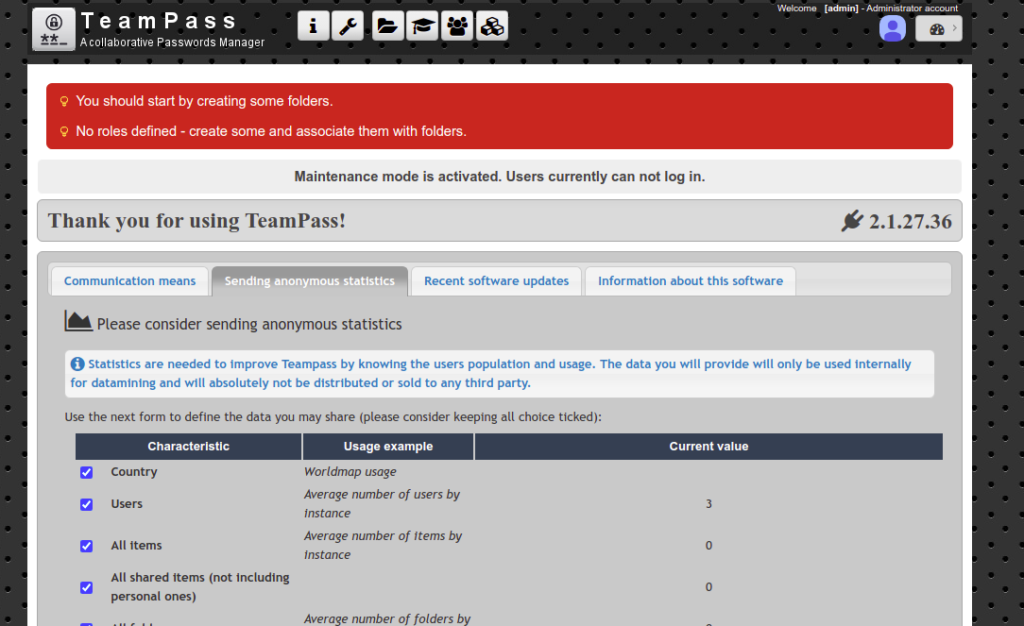Click 'You should start by creating some folders'
Image resolution: width=1024 pixels, height=626 pixels.
(204, 101)
